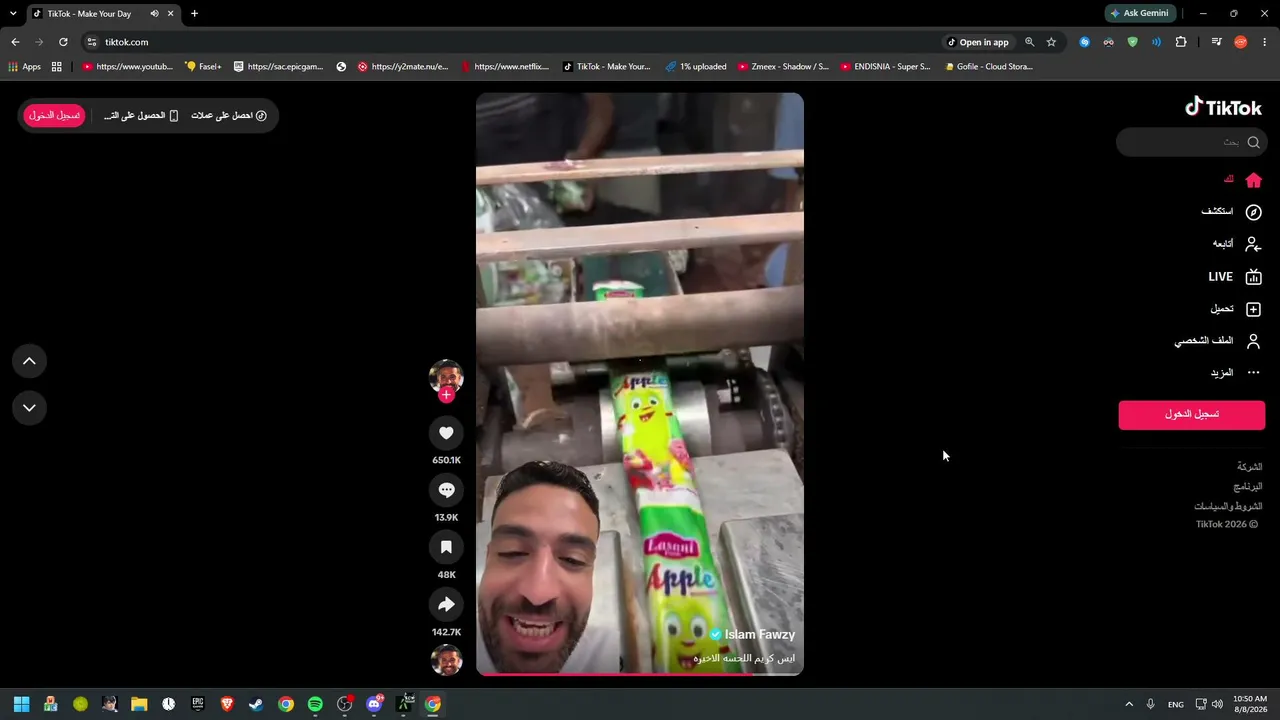Share the video using the arrow icon
The height and width of the screenshot is (720, 1280).
[446, 604]
